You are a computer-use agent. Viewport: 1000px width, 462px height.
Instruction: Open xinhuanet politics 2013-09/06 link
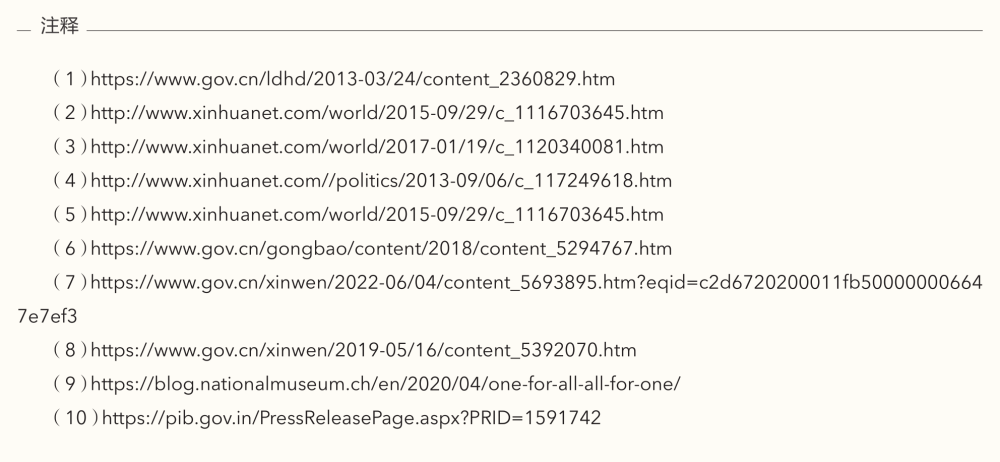pyautogui.click(x=381, y=181)
